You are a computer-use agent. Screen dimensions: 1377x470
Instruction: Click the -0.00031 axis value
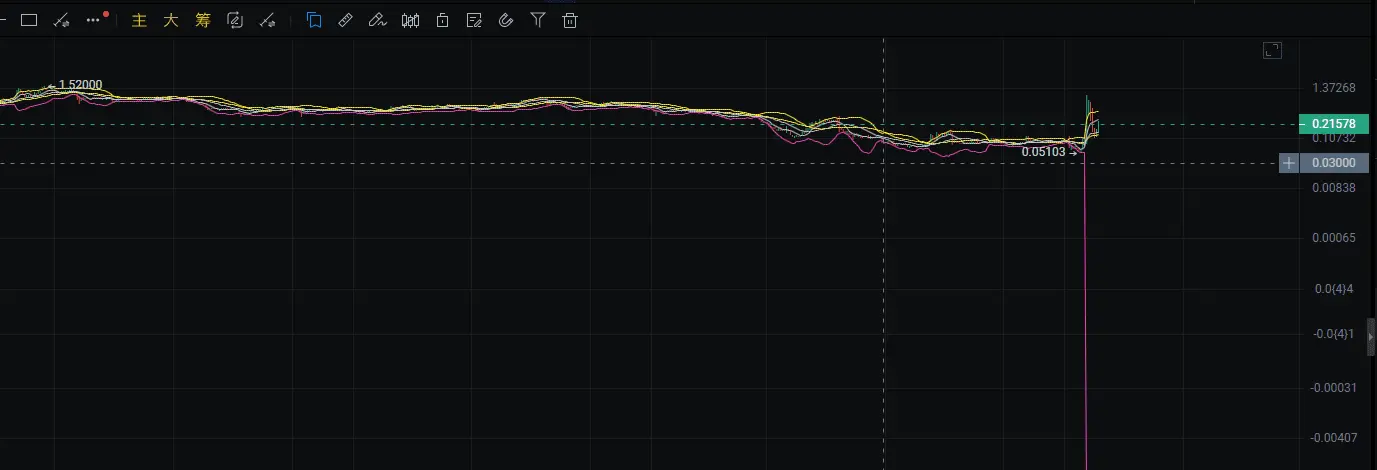(x=1333, y=388)
